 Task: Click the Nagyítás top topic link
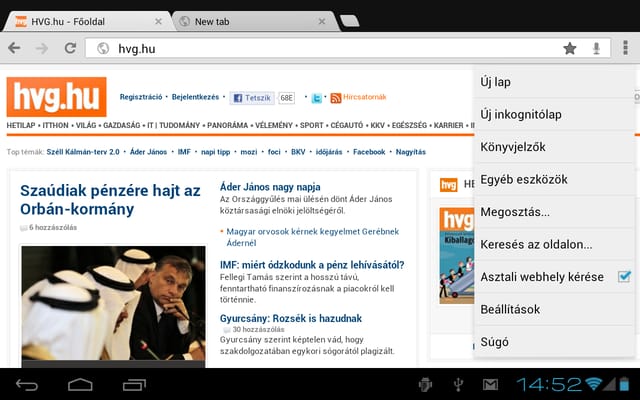click(411, 152)
